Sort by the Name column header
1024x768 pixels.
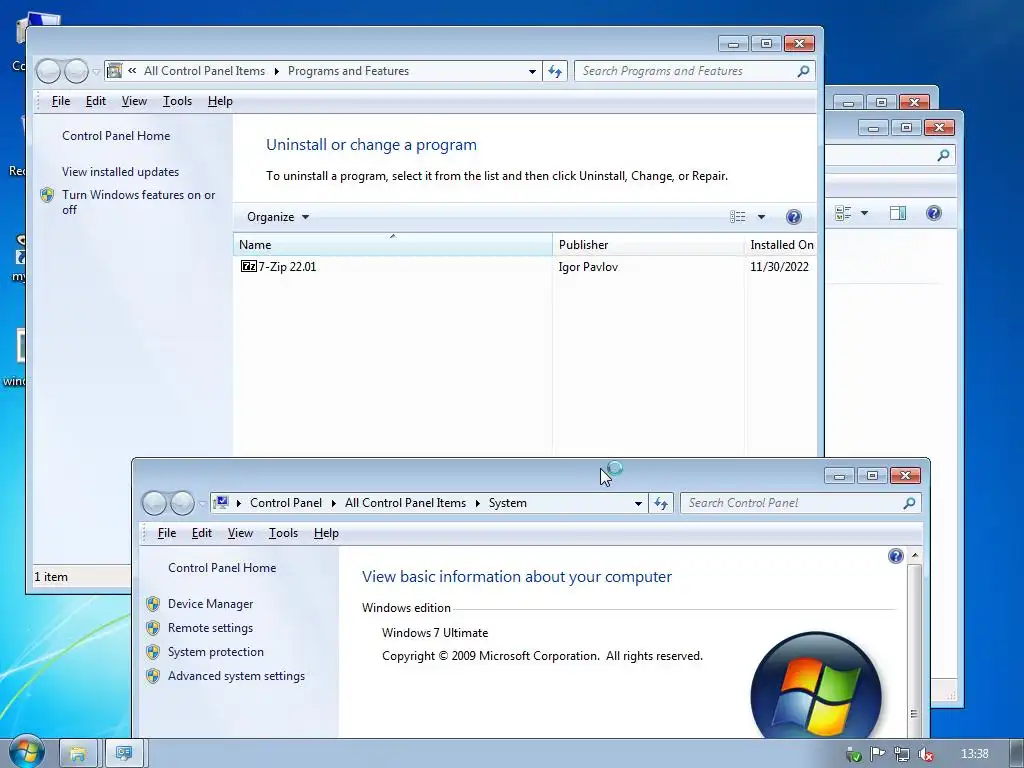point(392,244)
